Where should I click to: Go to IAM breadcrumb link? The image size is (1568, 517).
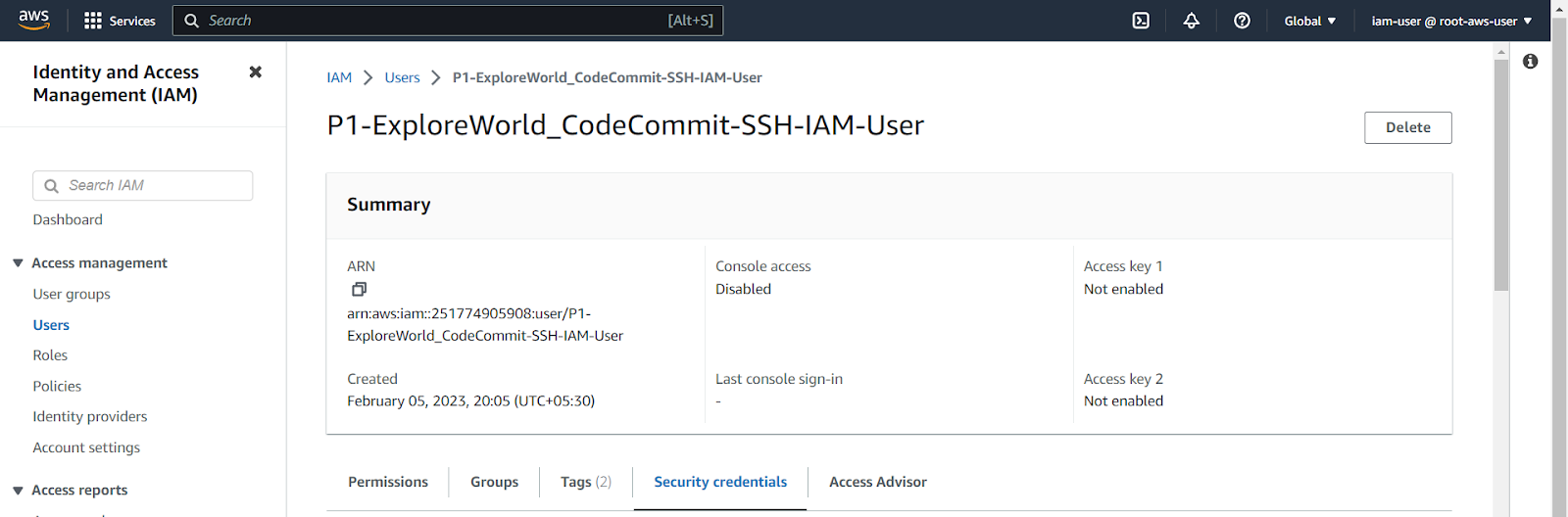pyautogui.click(x=339, y=77)
